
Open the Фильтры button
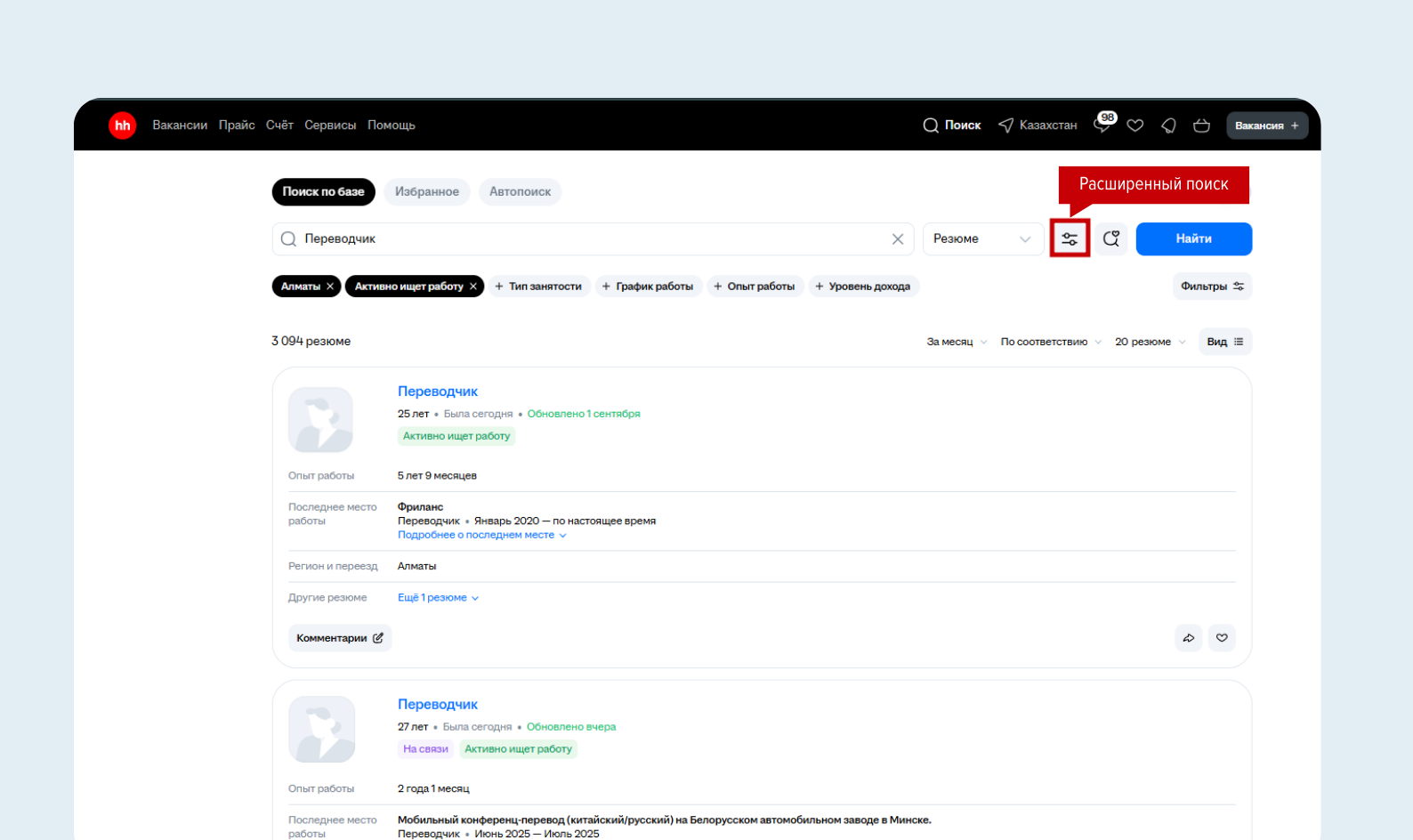(1212, 287)
